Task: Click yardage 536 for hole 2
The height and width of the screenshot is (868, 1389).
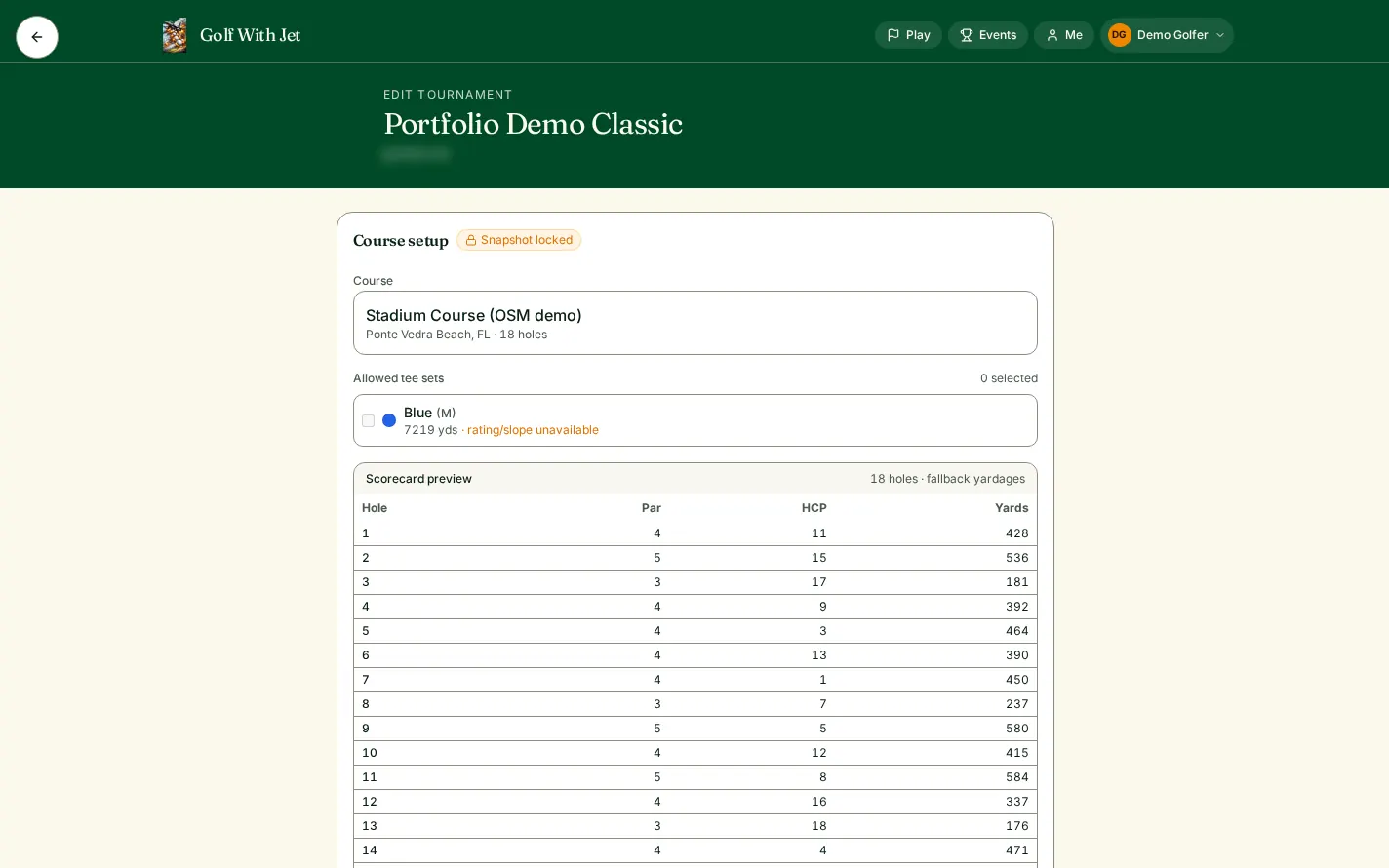Action: tap(1017, 558)
